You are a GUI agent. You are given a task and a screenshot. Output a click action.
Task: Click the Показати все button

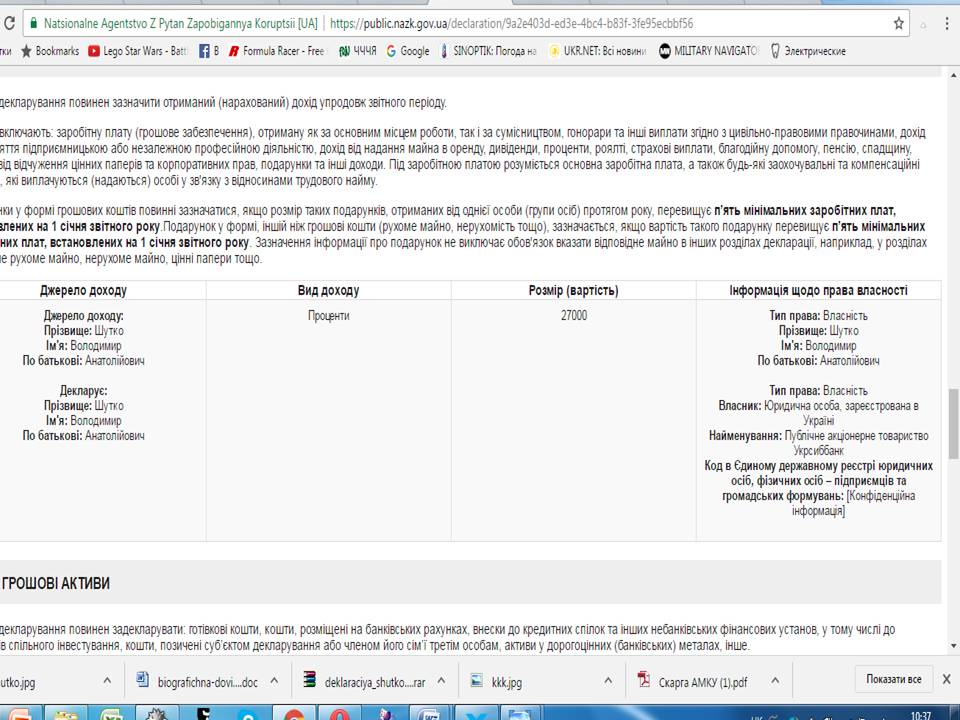click(893, 680)
